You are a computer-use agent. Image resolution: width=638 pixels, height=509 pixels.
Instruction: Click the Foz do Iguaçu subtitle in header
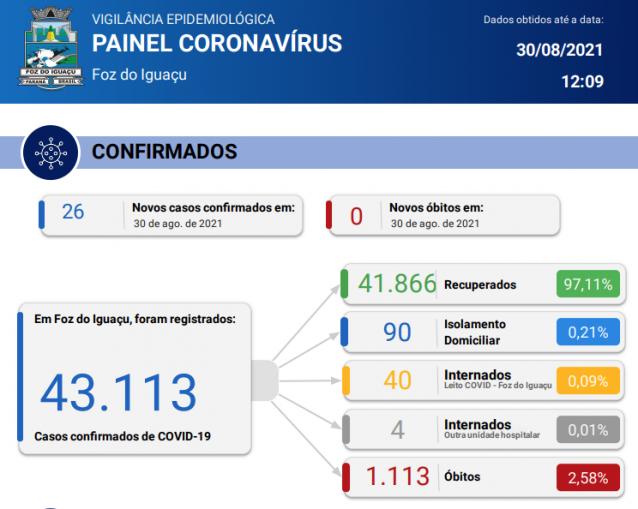(x=139, y=75)
